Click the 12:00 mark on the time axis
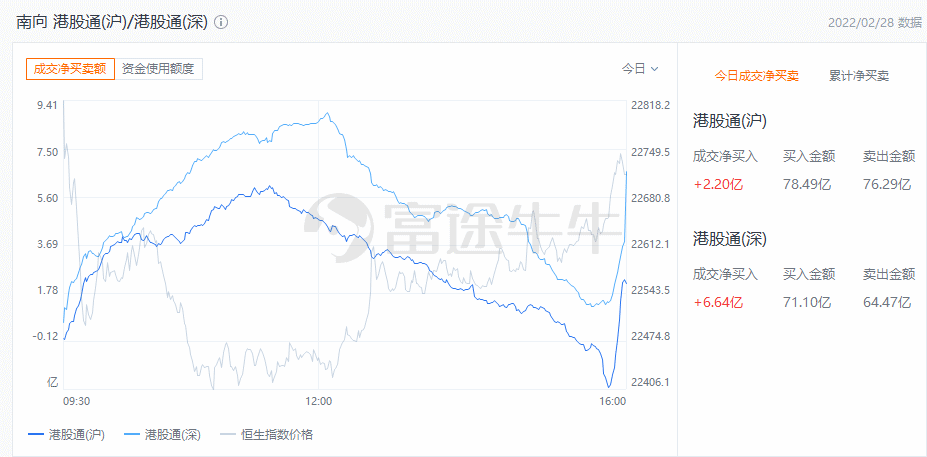927x457 pixels. [318, 401]
